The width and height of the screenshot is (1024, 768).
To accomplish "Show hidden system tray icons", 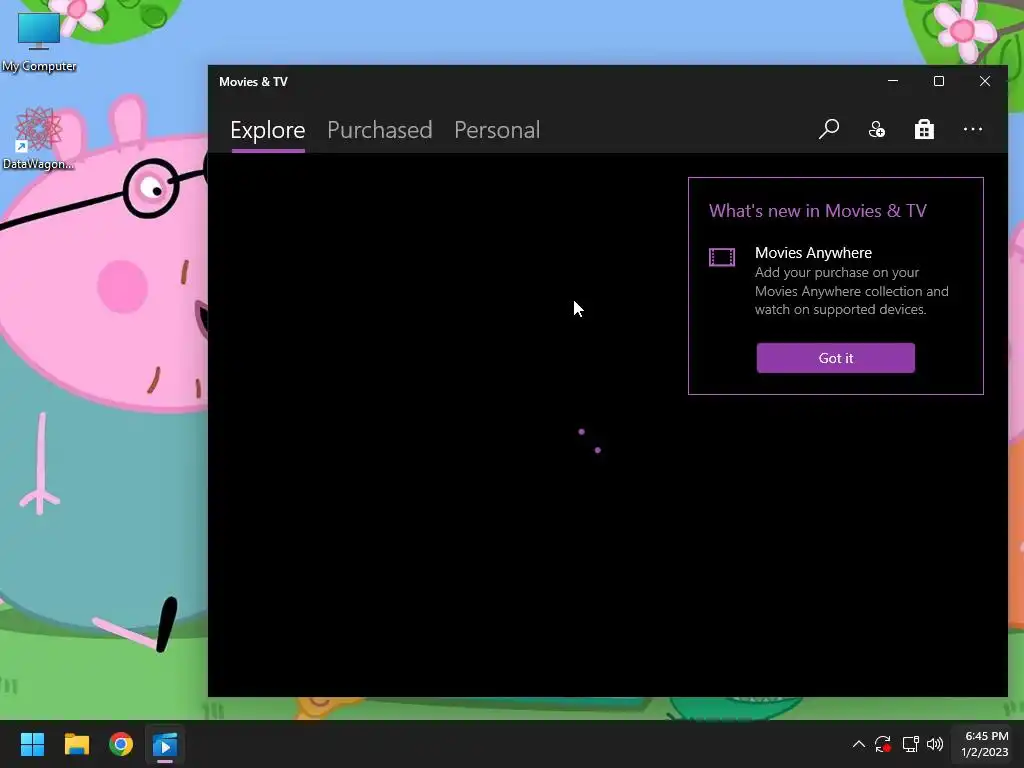I will pos(859,744).
